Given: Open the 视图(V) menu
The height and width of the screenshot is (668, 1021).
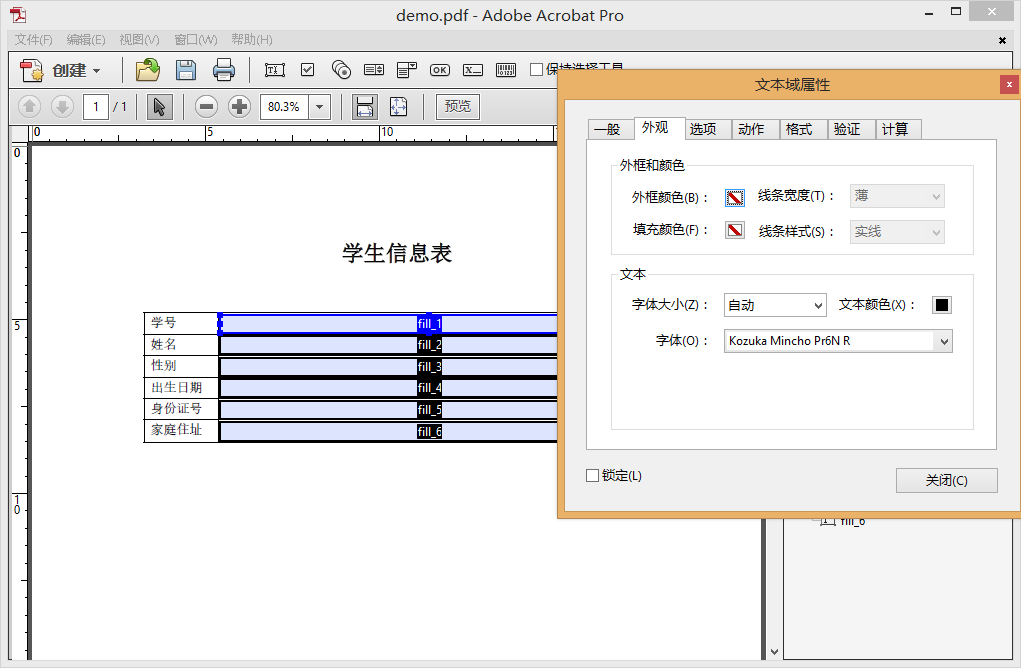Looking at the screenshot, I should [139, 40].
